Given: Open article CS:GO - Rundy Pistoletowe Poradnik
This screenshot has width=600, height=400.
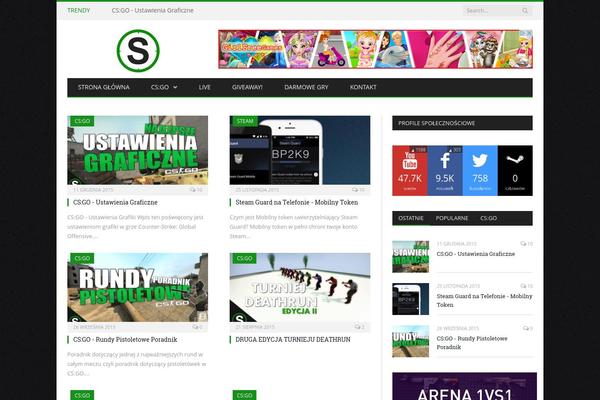Looking at the screenshot, I should coord(125,340).
